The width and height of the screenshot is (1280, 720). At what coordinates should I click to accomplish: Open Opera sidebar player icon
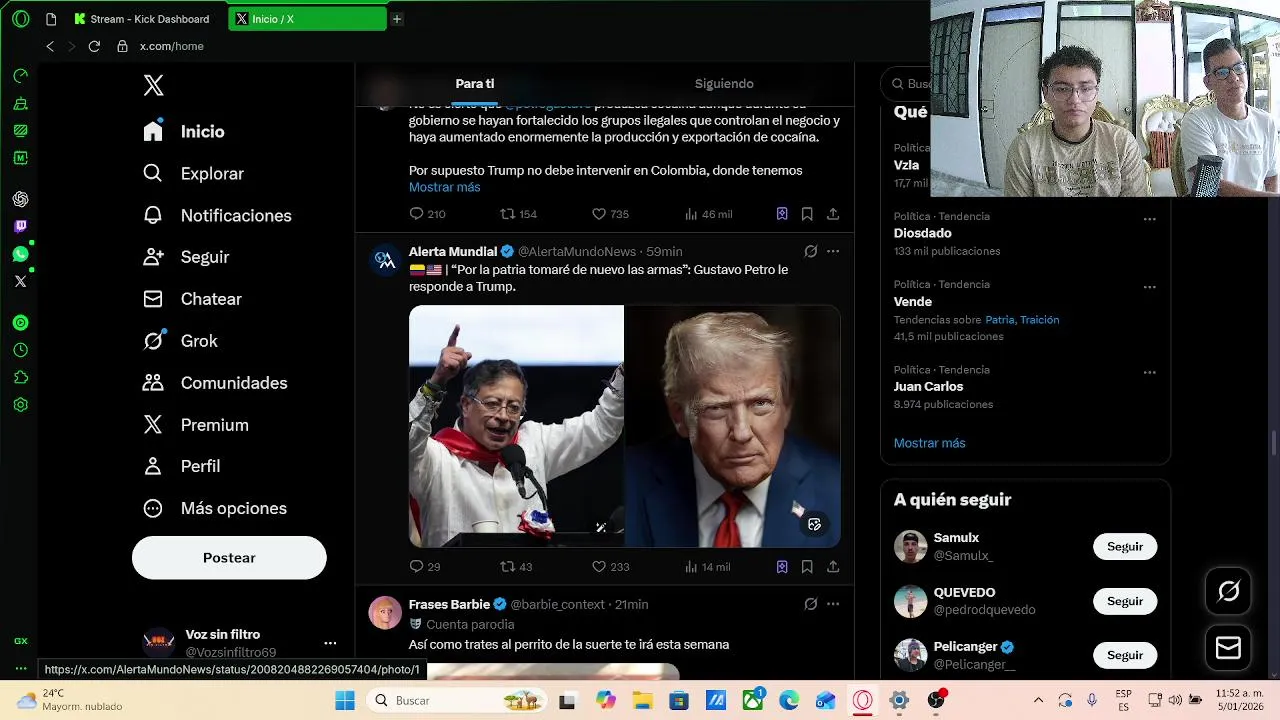click(20, 323)
